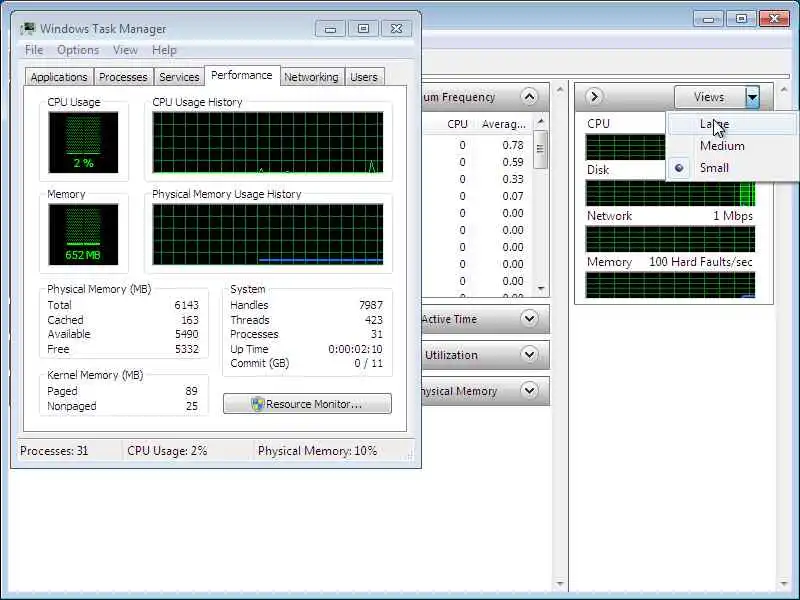This screenshot has width=800, height=600.
Task: Switch to the Services tab
Action: tap(179, 77)
